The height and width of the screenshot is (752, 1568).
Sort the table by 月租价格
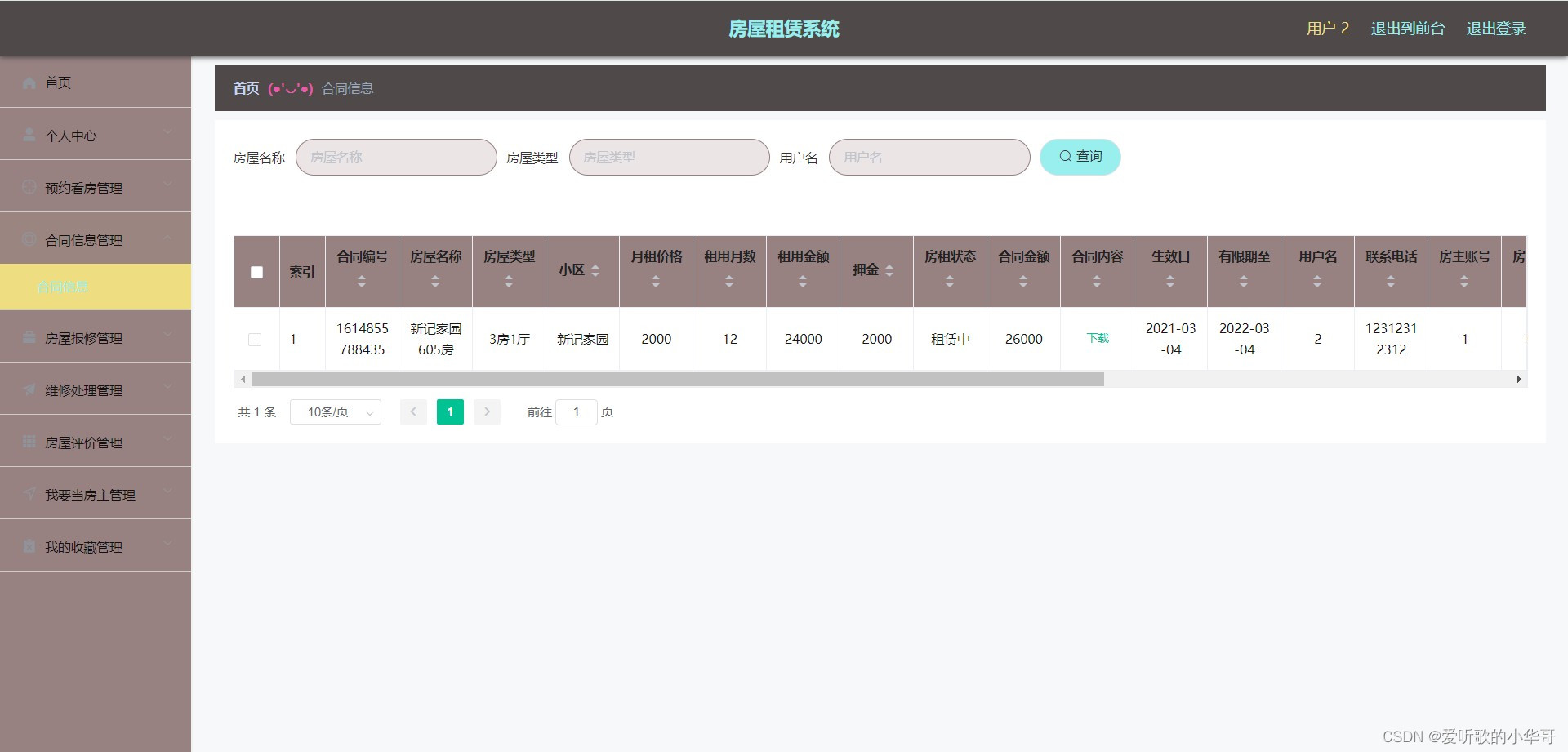coord(656,282)
